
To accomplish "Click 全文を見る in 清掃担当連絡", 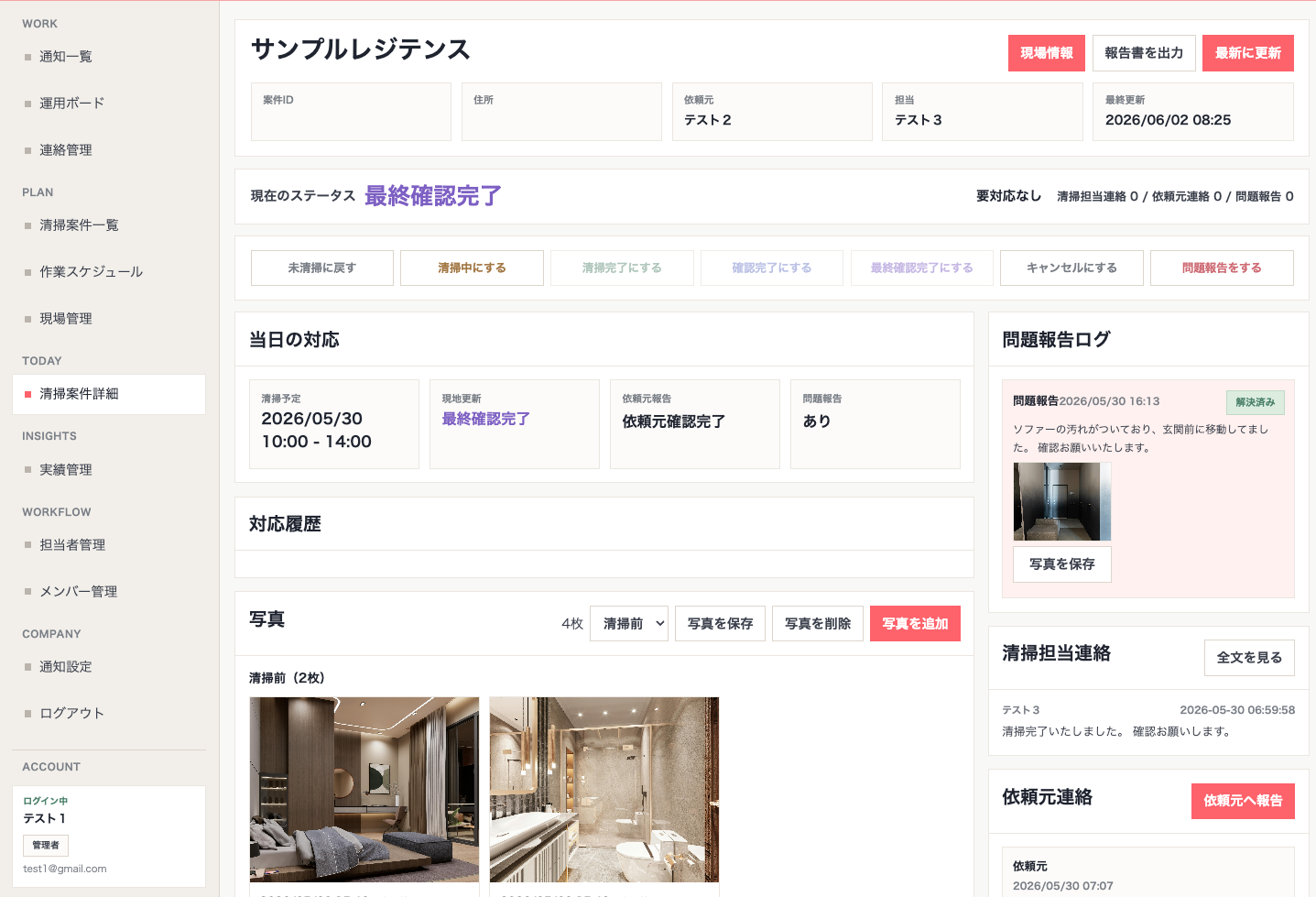I will pos(1249,658).
